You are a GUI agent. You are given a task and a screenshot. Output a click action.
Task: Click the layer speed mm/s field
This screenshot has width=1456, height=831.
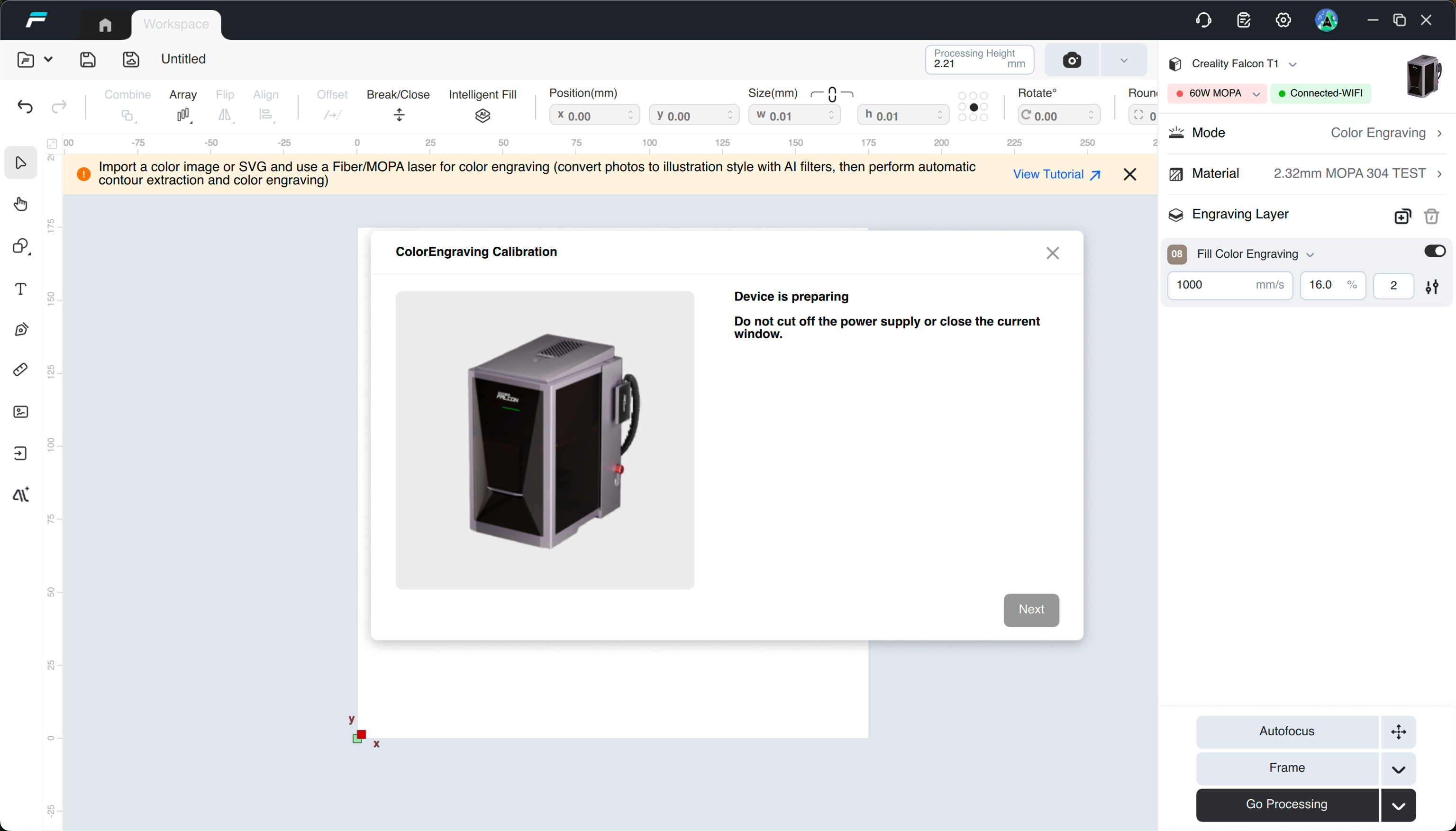tap(1230, 285)
